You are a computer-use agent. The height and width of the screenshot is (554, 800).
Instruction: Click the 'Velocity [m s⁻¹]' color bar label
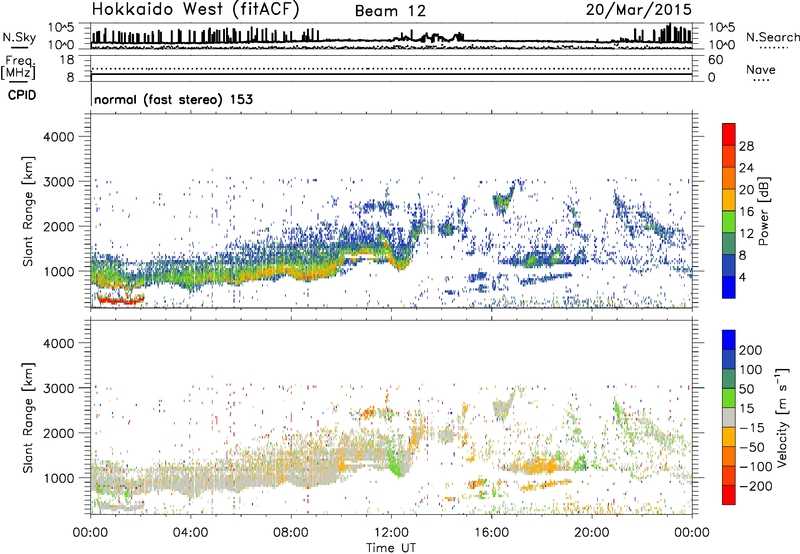pyautogui.click(x=781, y=417)
